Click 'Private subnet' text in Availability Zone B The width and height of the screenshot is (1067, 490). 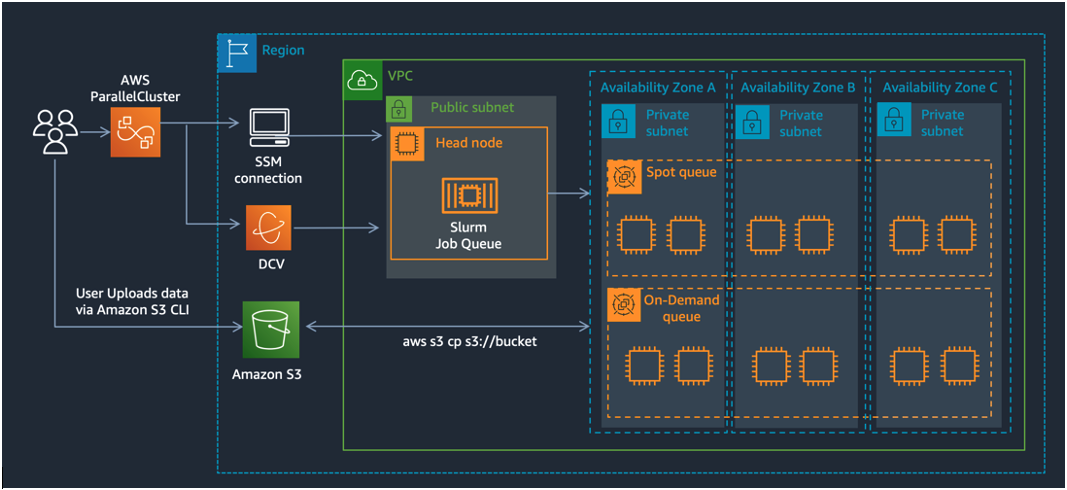(x=801, y=122)
